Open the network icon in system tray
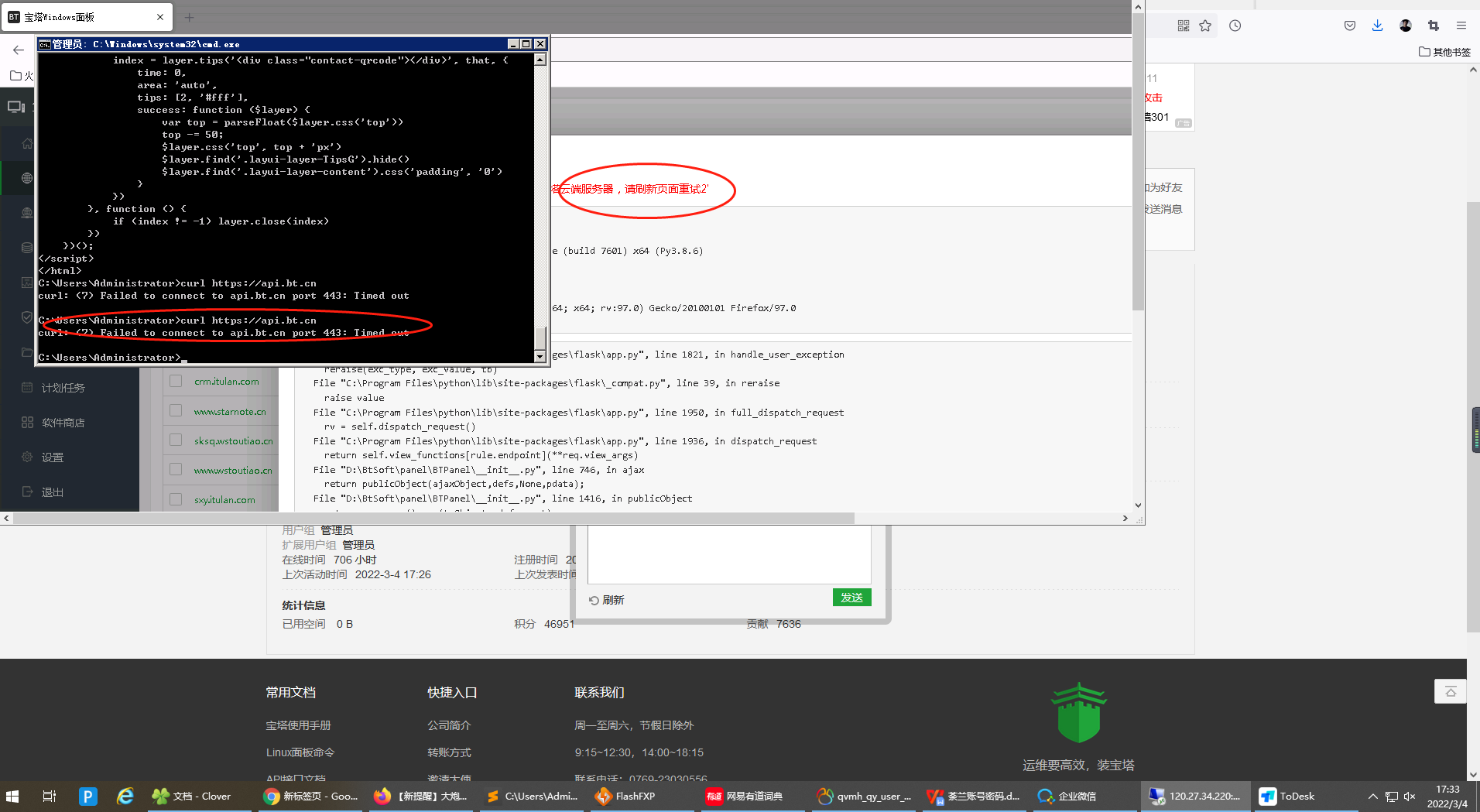The width and height of the screenshot is (1480, 812). point(1391,796)
